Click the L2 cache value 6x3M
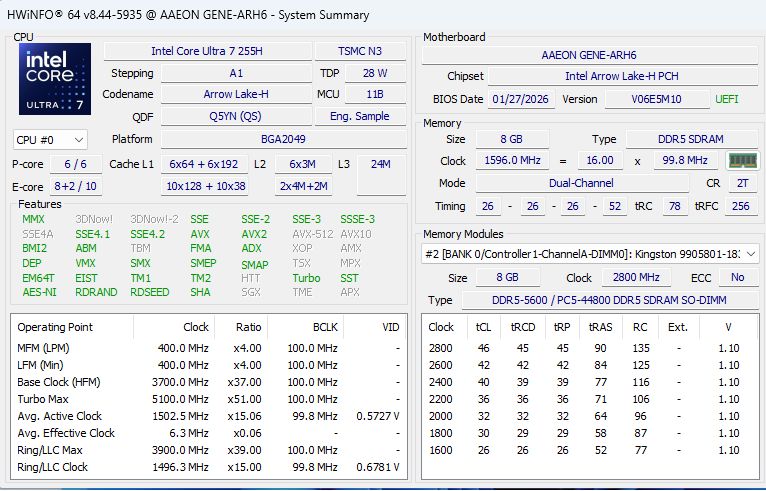 coord(302,164)
